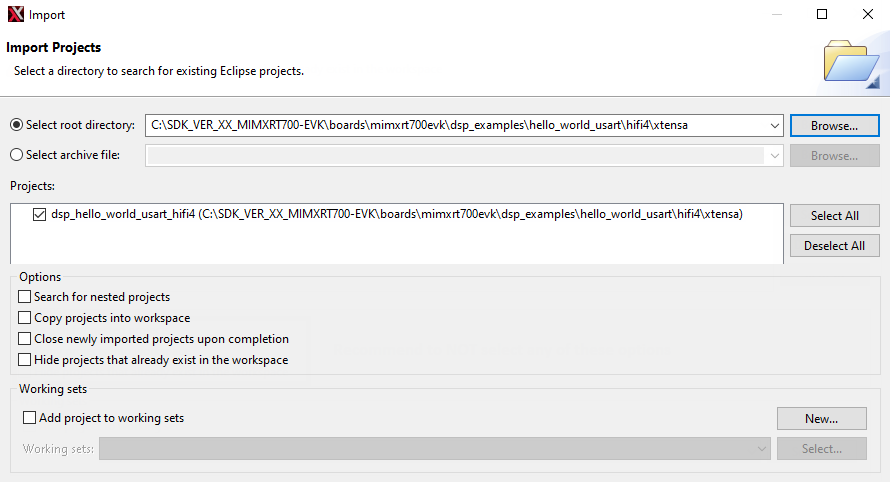The height and width of the screenshot is (482, 890).
Task: Enable Add project to working sets
Action: (x=30, y=418)
